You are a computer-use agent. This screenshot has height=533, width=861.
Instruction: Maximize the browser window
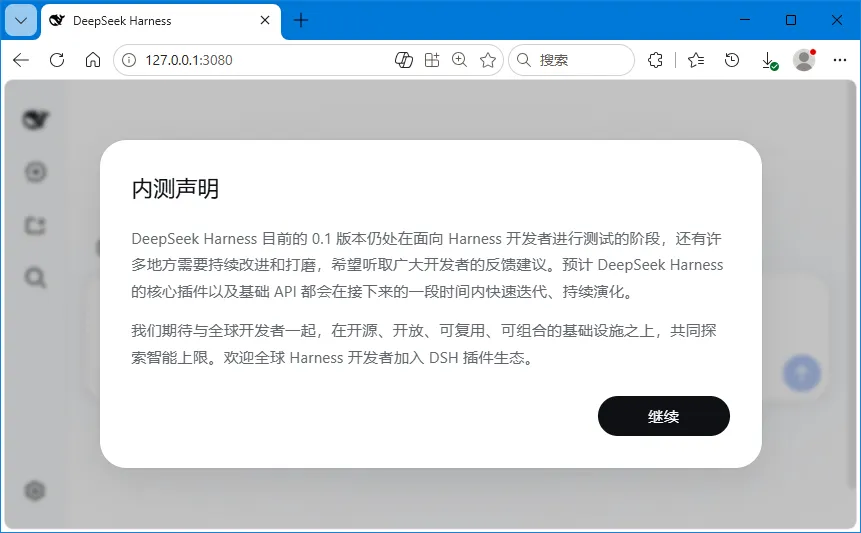pyautogui.click(x=791, y=20)
